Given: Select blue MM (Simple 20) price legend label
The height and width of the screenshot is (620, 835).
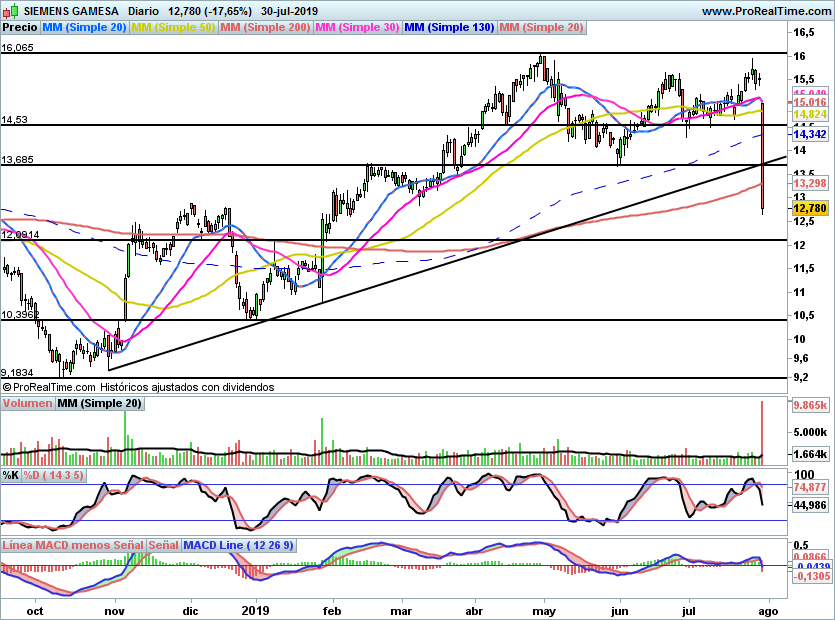Looking at the screenshot, I should pos(84,27).
